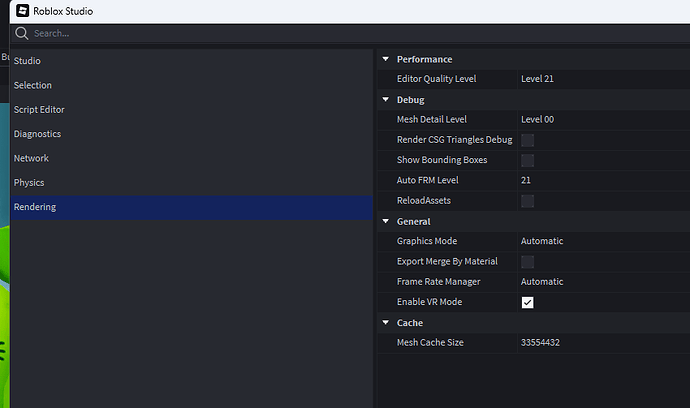Click the Performance section heading
The image size is (690, 408).
click(x=424, y=59)
